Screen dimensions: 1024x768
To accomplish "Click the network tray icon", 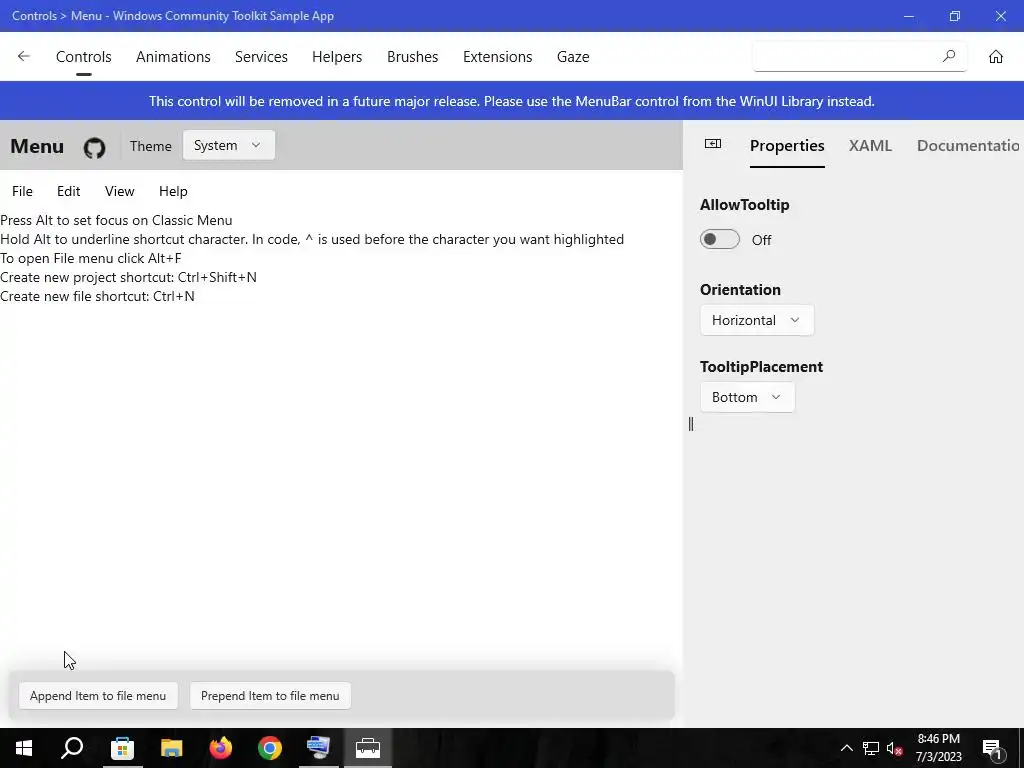I will click(x=871, y=748).
